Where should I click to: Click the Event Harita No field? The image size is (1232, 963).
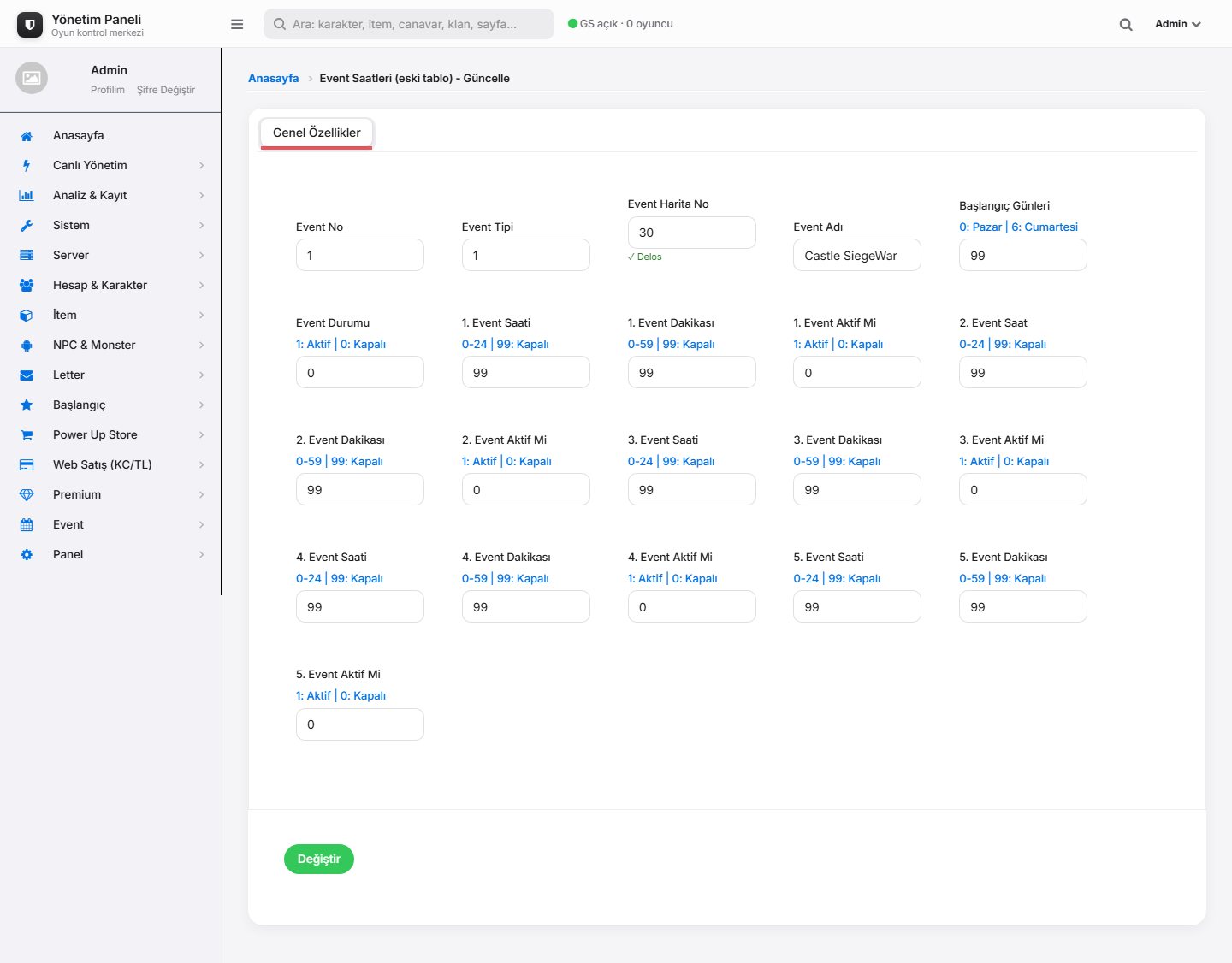tap(692, 233)
